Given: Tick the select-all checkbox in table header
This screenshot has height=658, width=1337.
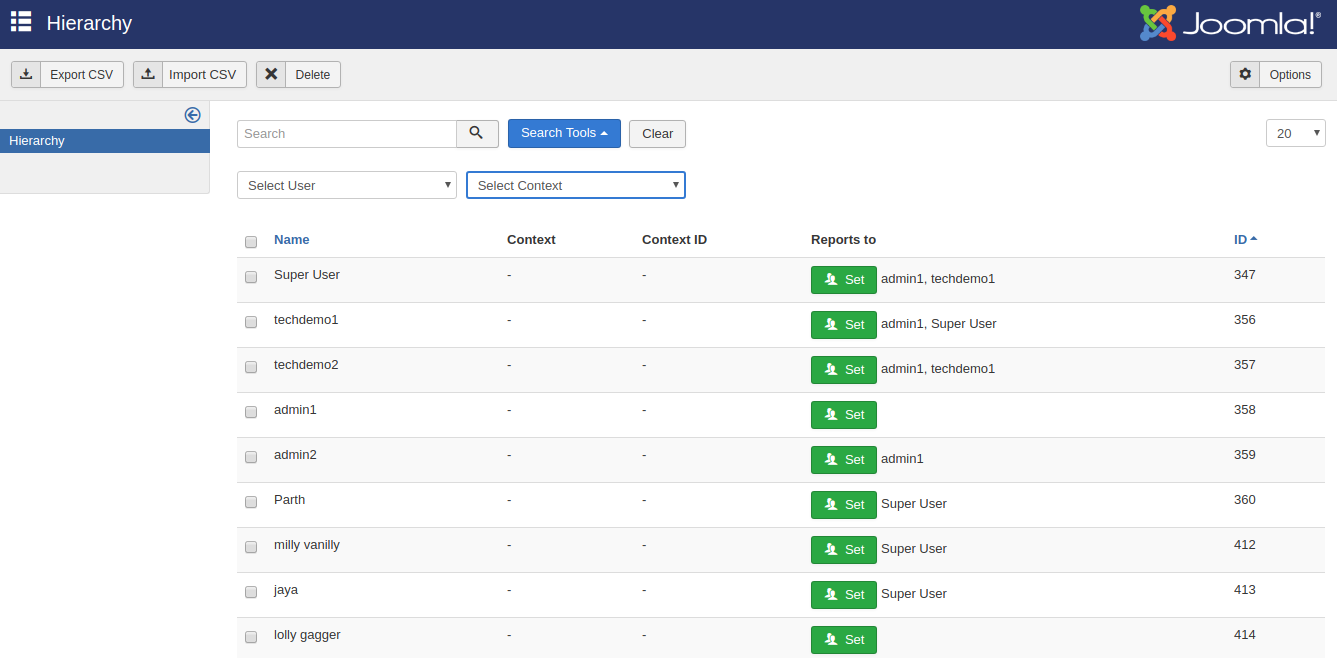Looking at the screenshot, I should click(251, 241).
